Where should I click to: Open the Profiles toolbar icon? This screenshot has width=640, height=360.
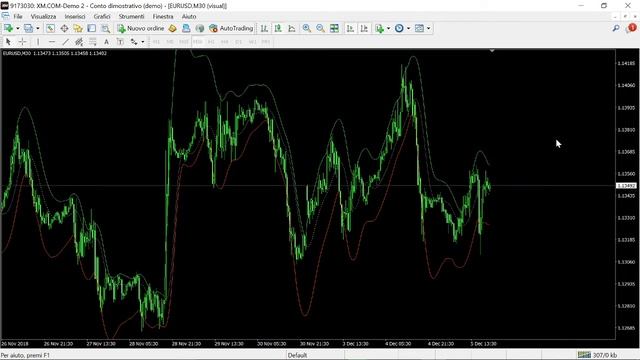click(28, 28)
